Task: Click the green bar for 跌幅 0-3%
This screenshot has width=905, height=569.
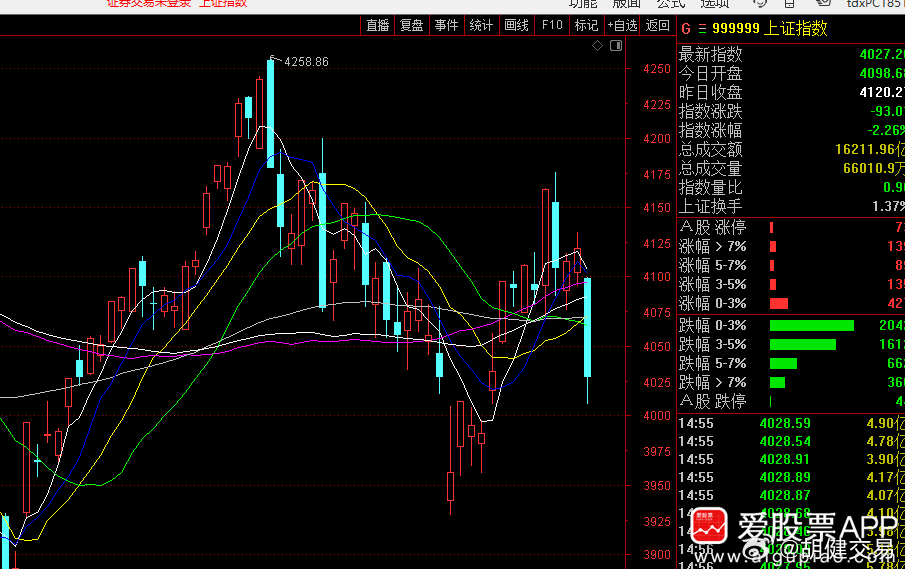Action: [811, 325]
